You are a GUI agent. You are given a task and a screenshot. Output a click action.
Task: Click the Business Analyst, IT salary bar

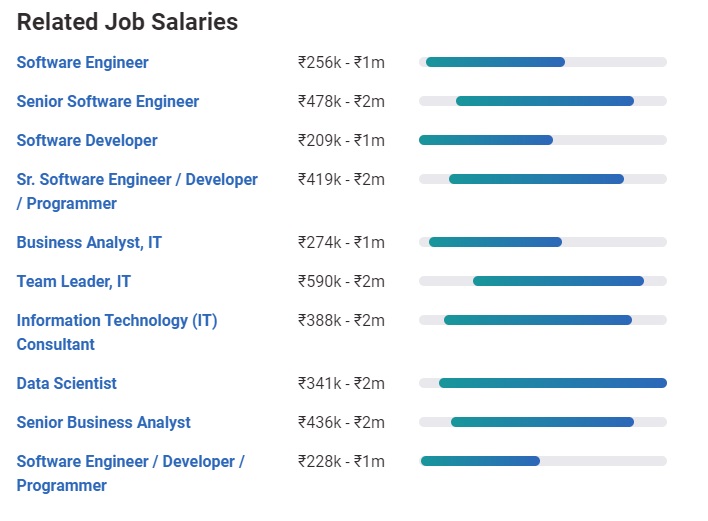tap(495, 242)
